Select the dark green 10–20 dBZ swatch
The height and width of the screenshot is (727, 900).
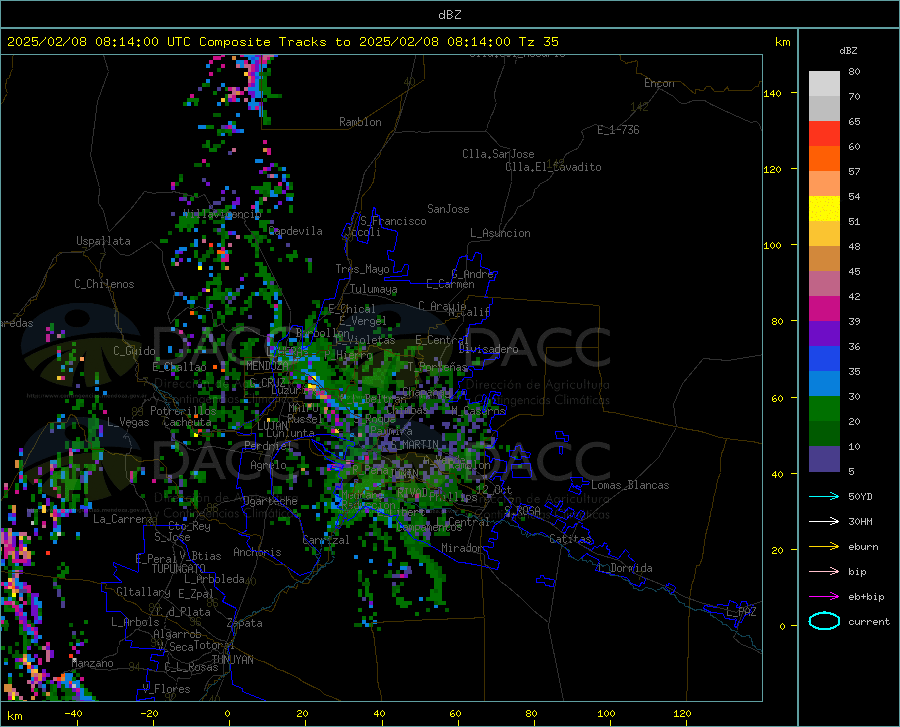click(x=824, y=434)
